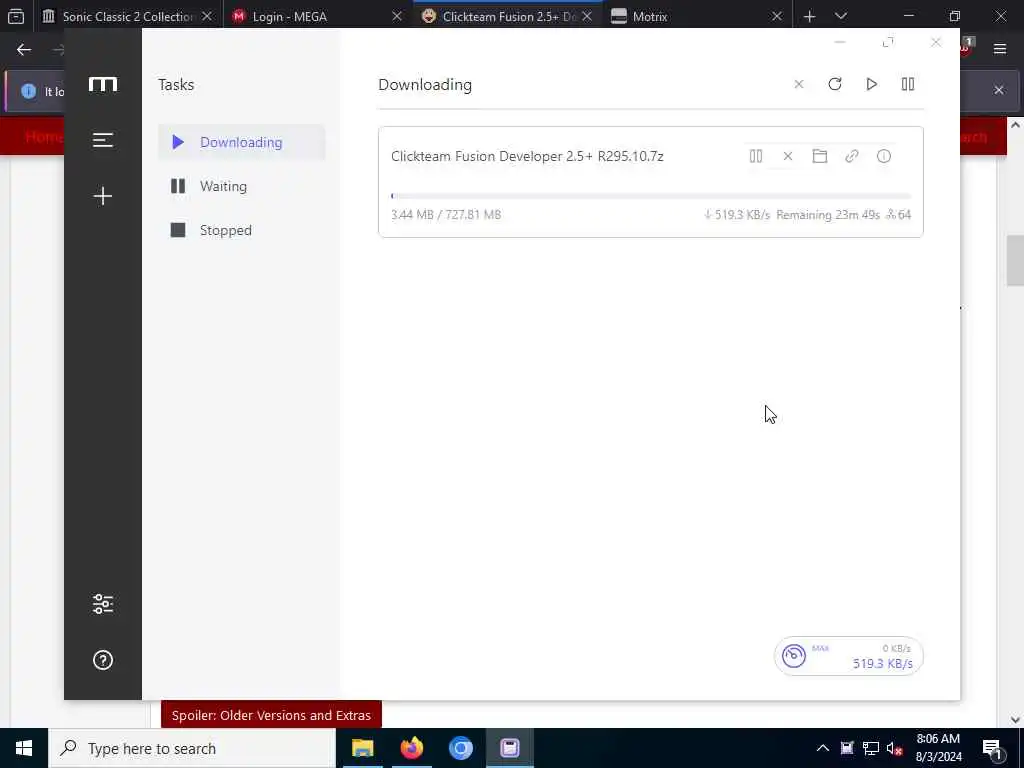Click the Motrix logo in the sidebar
This screenshot has height=768, width=1024.
tap(103, 84)
